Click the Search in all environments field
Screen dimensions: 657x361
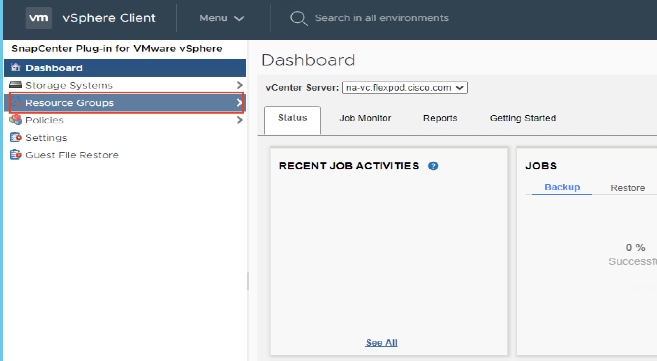tap(381, 18)
